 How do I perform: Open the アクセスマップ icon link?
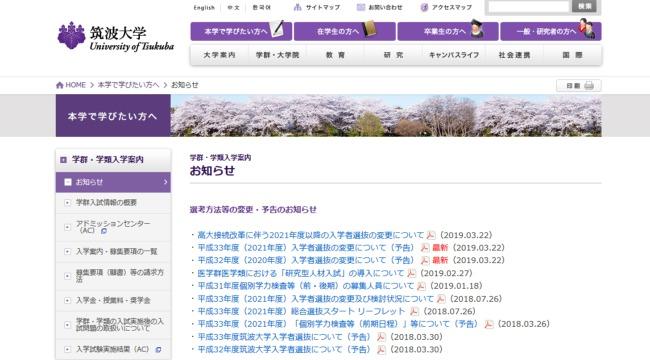(424, 7)
